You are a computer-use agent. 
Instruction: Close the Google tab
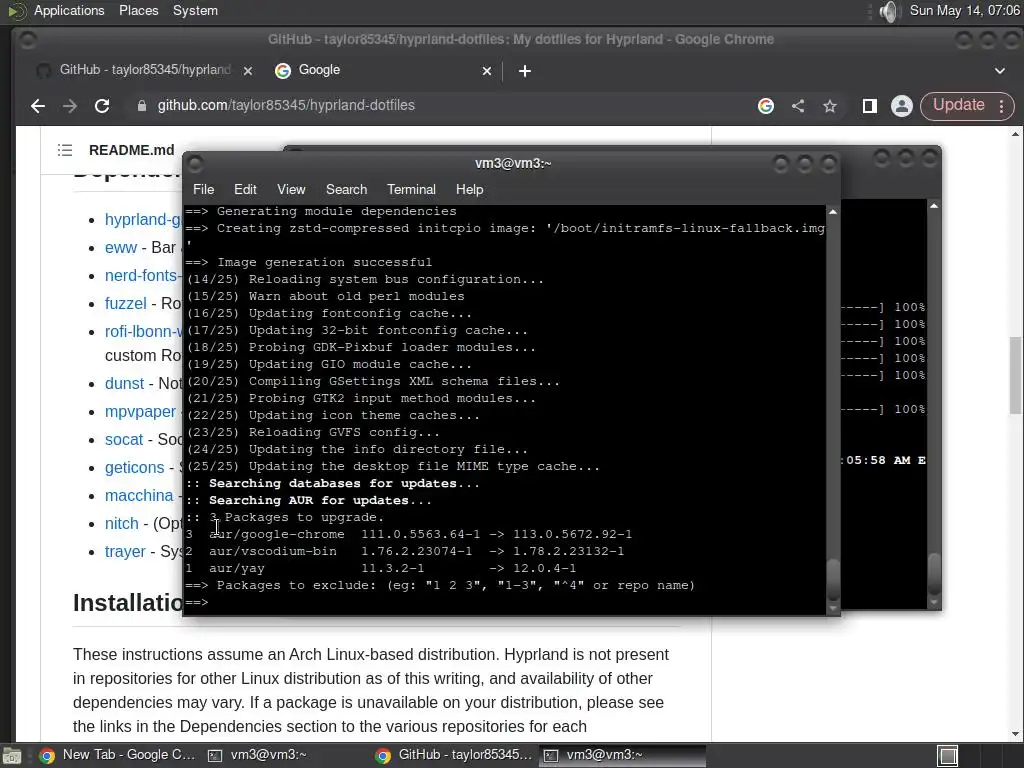point(487,71)
